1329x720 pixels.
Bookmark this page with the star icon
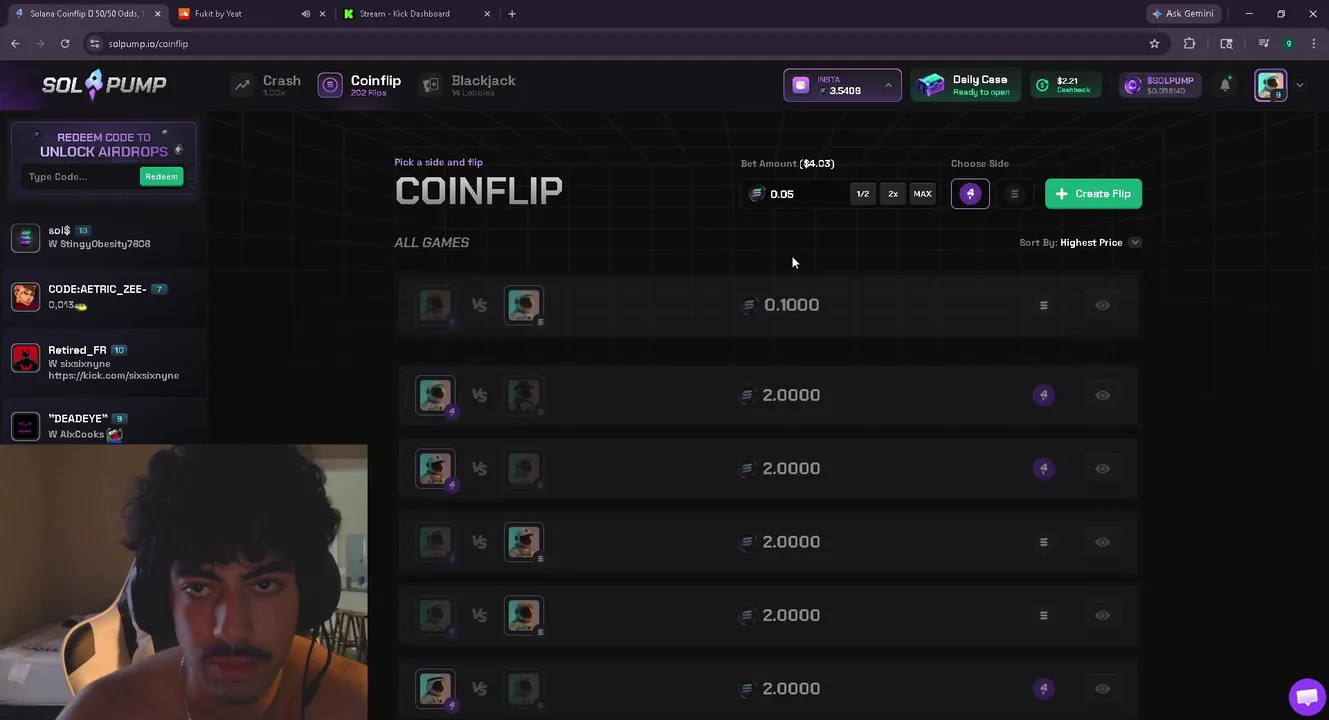tap(1154, 44)
